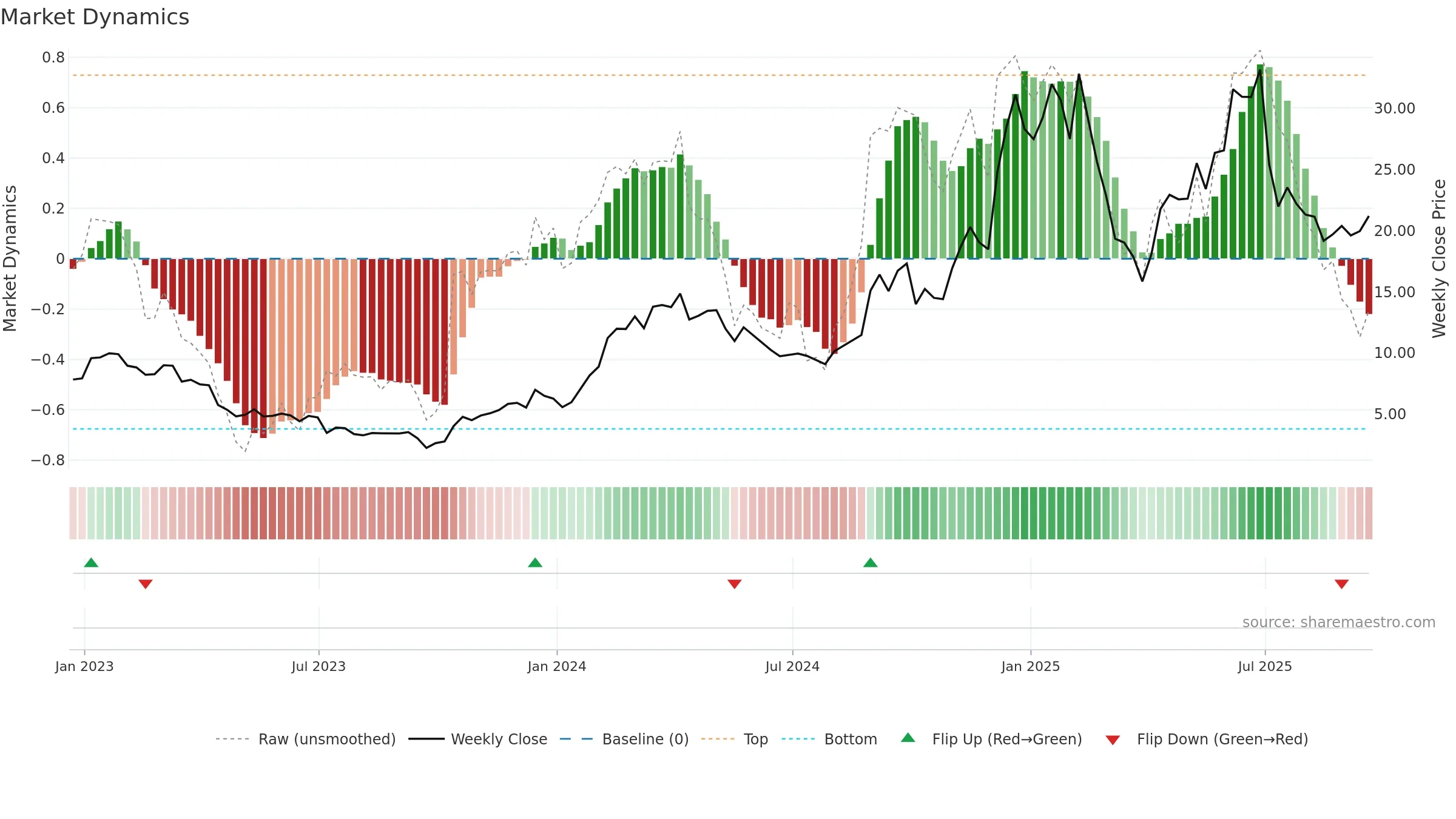Toggle the Raw (unsmoothed) legend entry
Image resolution: width=1456 pixels, height=819 pixels.
(x=305, y=739)
